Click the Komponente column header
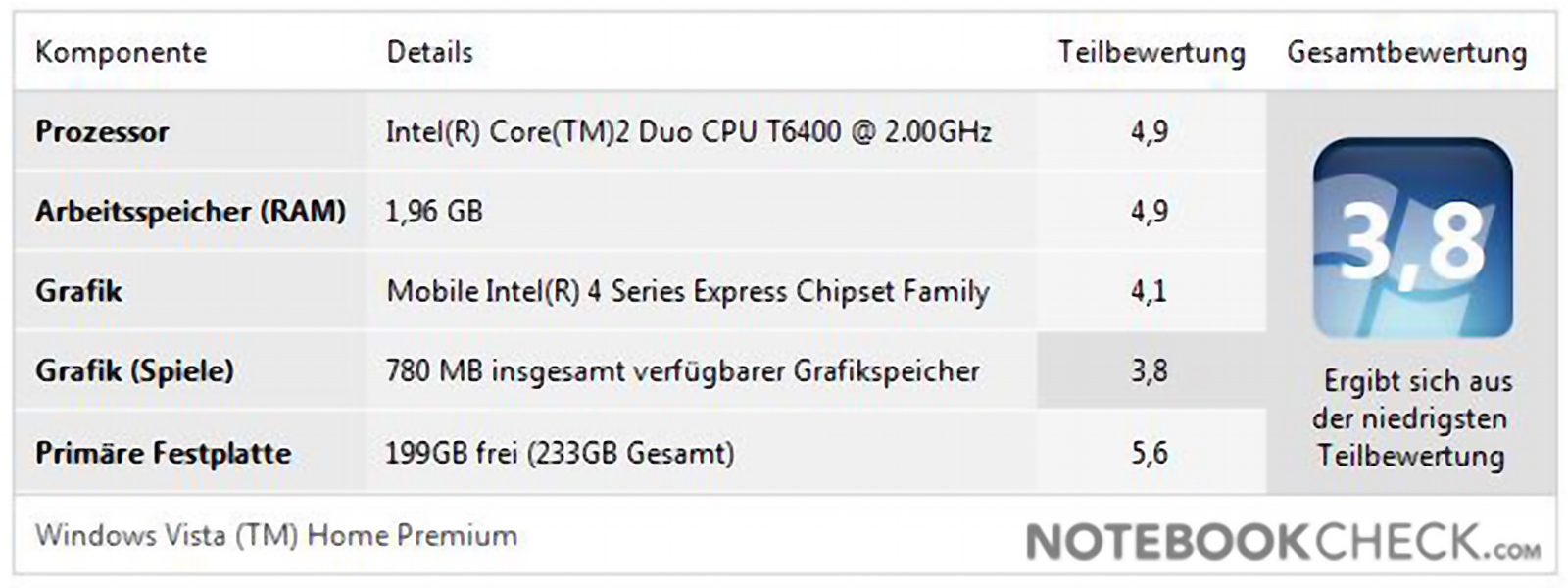This screenshot has width=1568, height=588. coord(121,52)
